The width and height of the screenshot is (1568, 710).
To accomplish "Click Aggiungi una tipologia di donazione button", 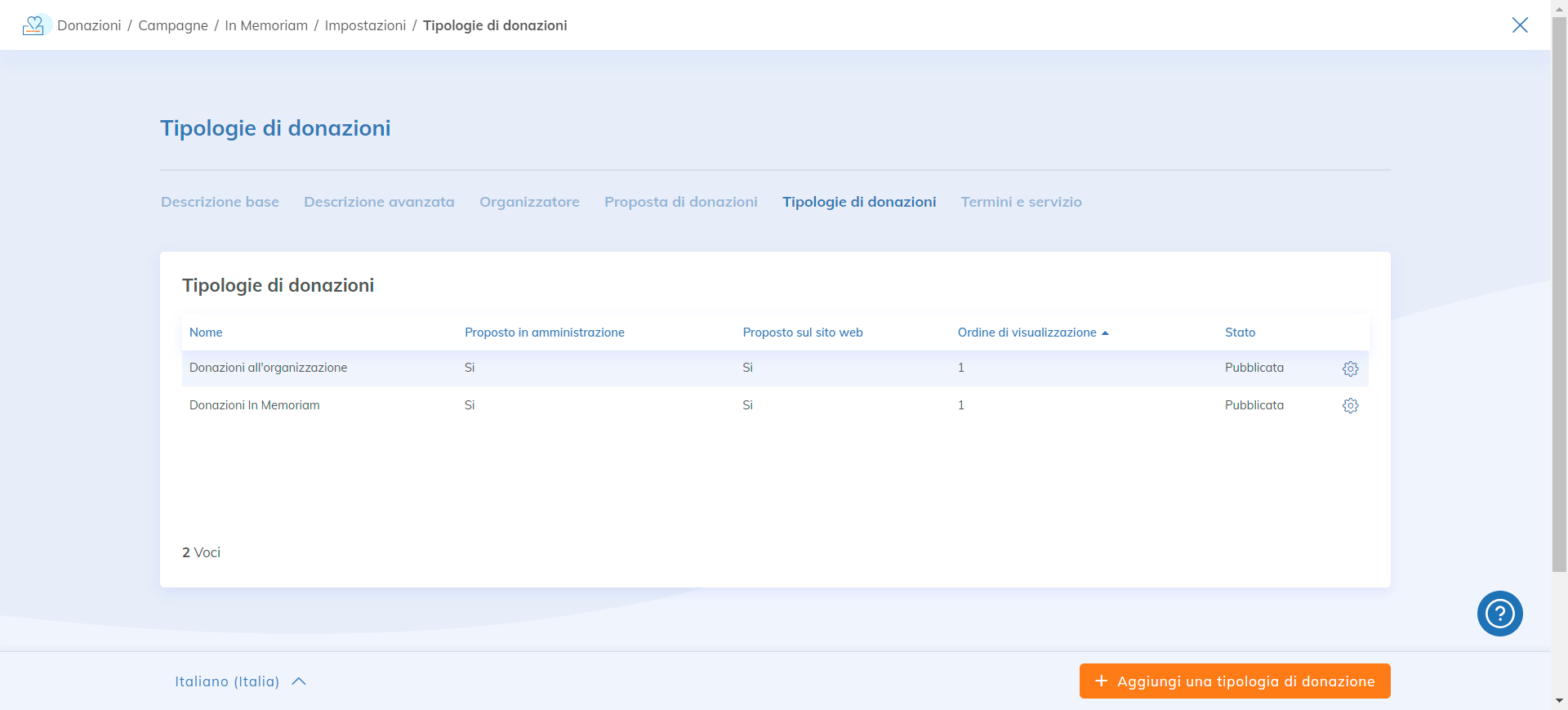I will (x=1234, y=681).
